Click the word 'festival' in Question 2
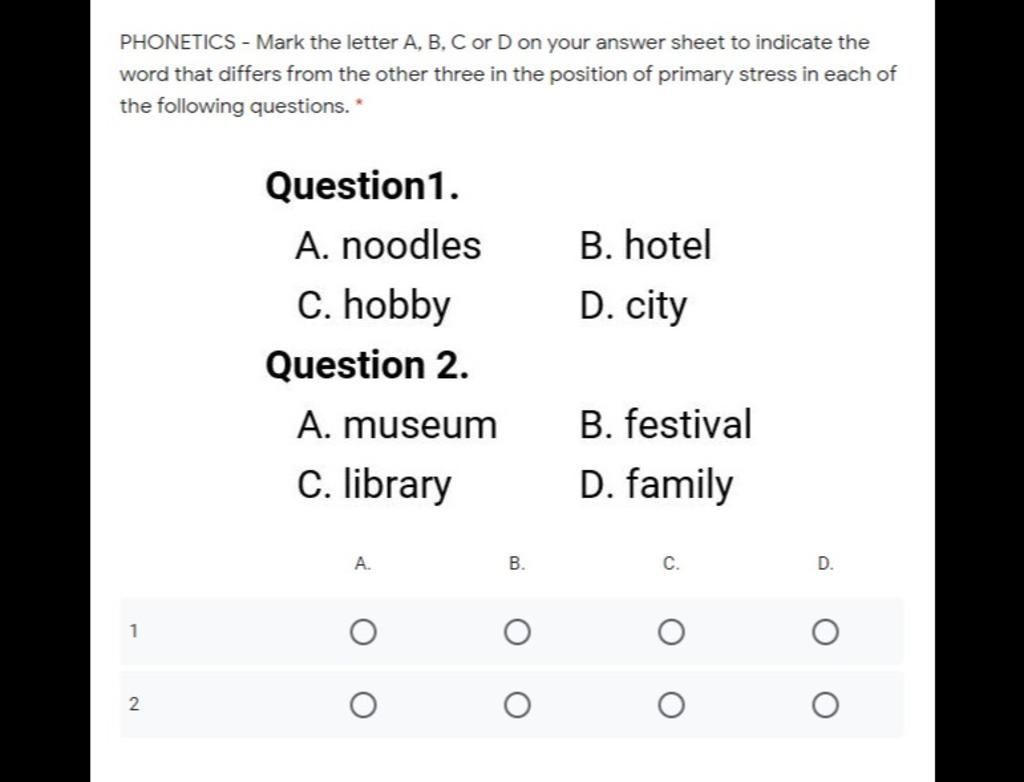 click(688, 423)
